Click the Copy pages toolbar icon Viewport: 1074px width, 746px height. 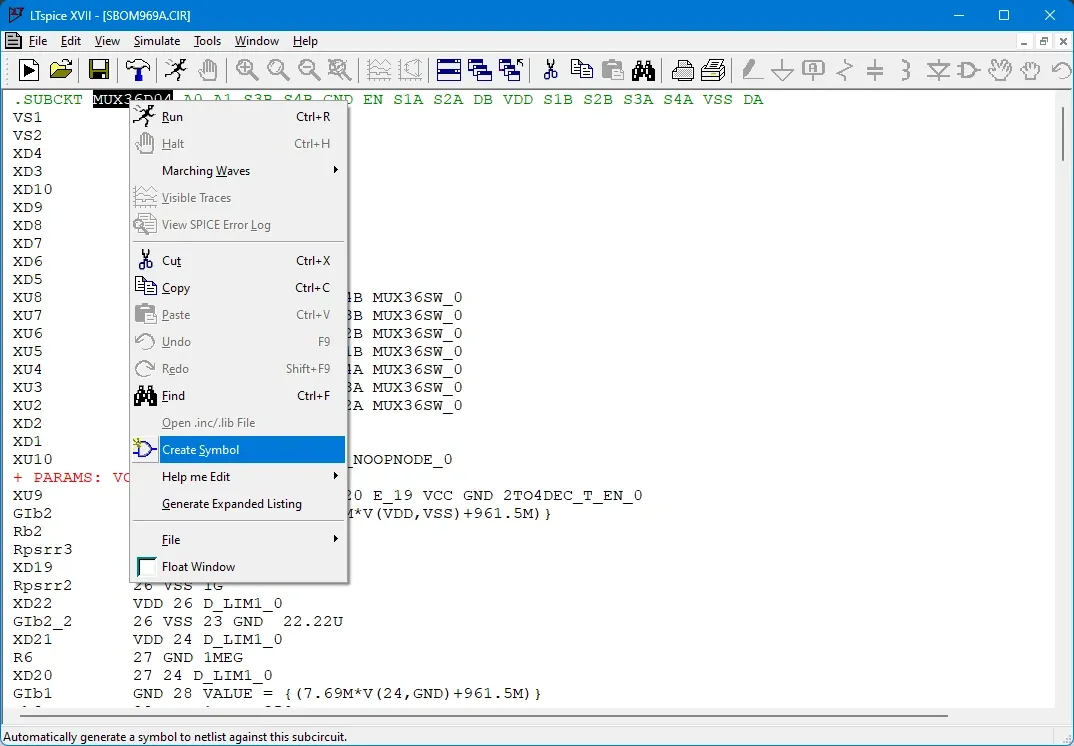tap(582, 70)
